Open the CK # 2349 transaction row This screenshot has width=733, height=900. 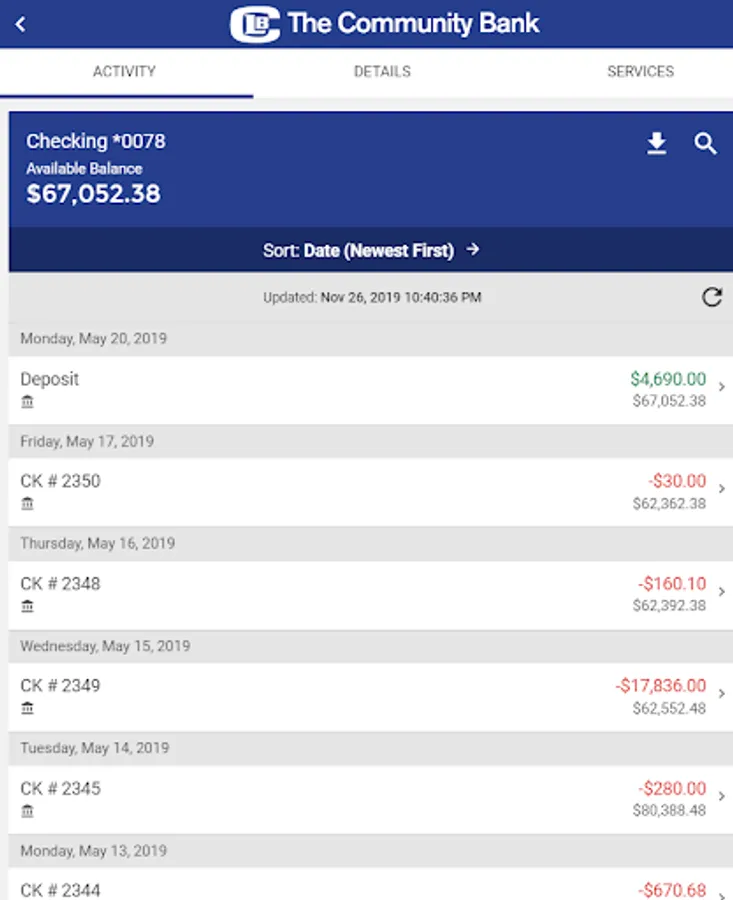pyautogui.click(x=371, y=696)
